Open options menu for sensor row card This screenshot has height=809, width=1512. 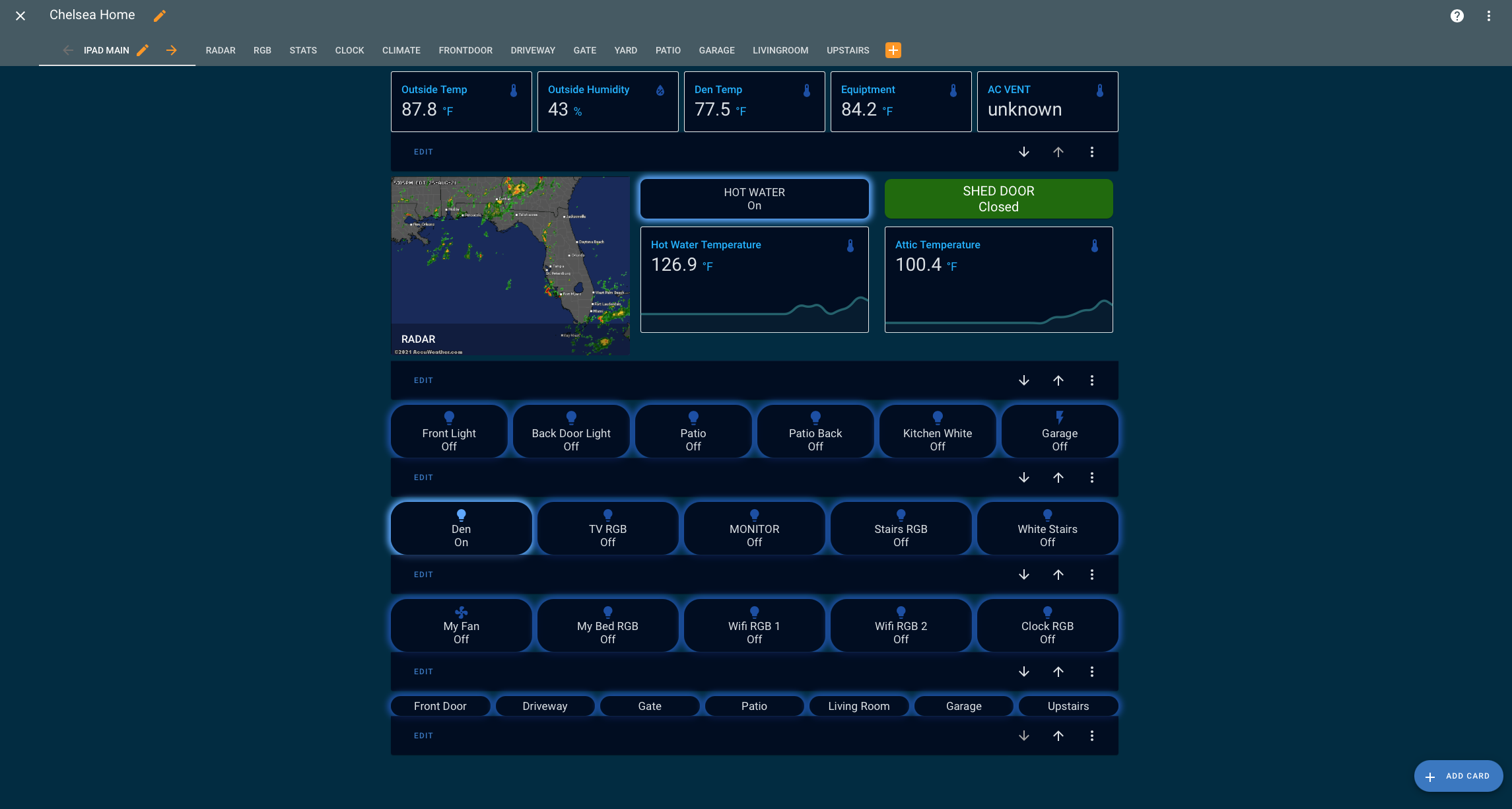pyautogui.click(x=1091, y=152)
